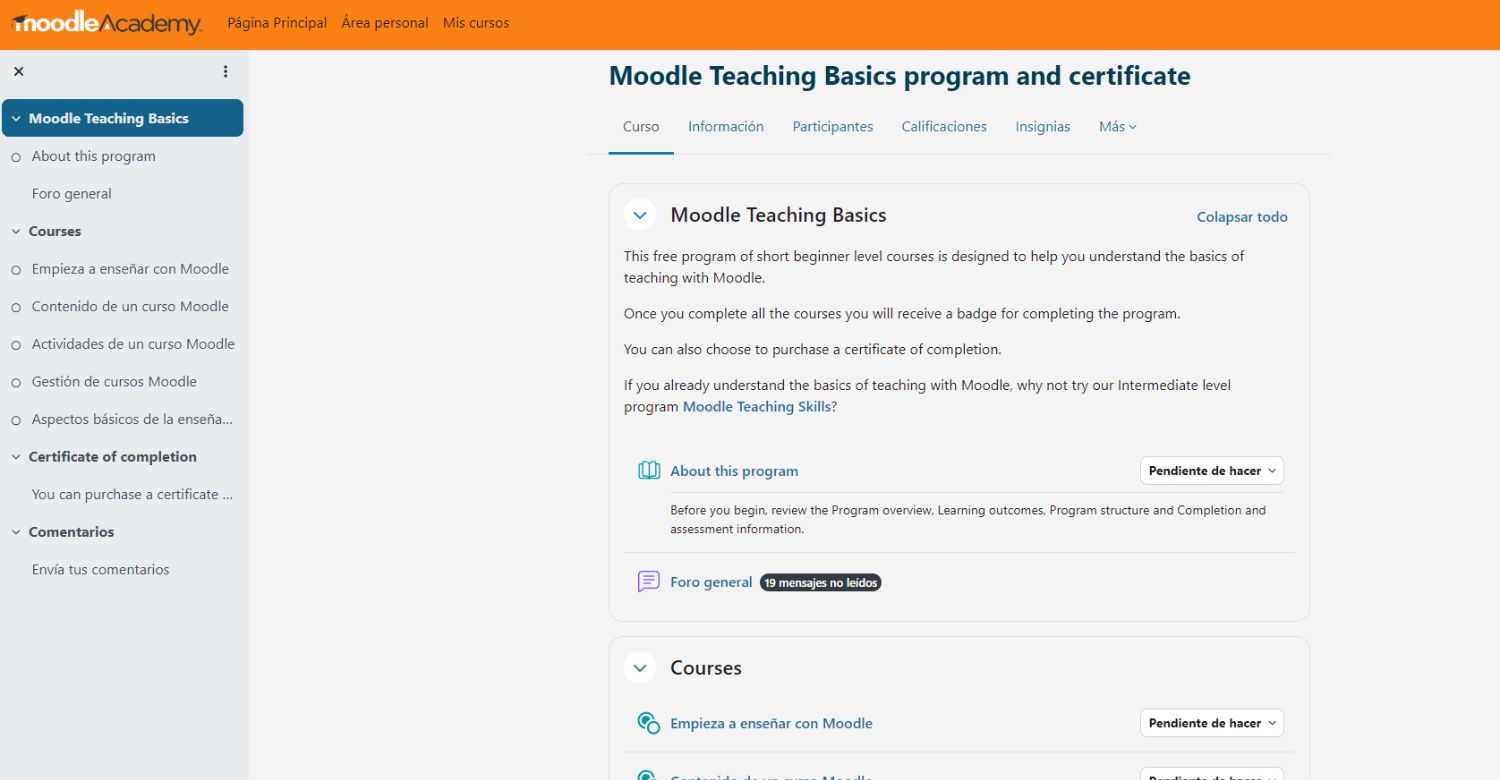Collapse the Moodle Teaching Basics section

640,215
